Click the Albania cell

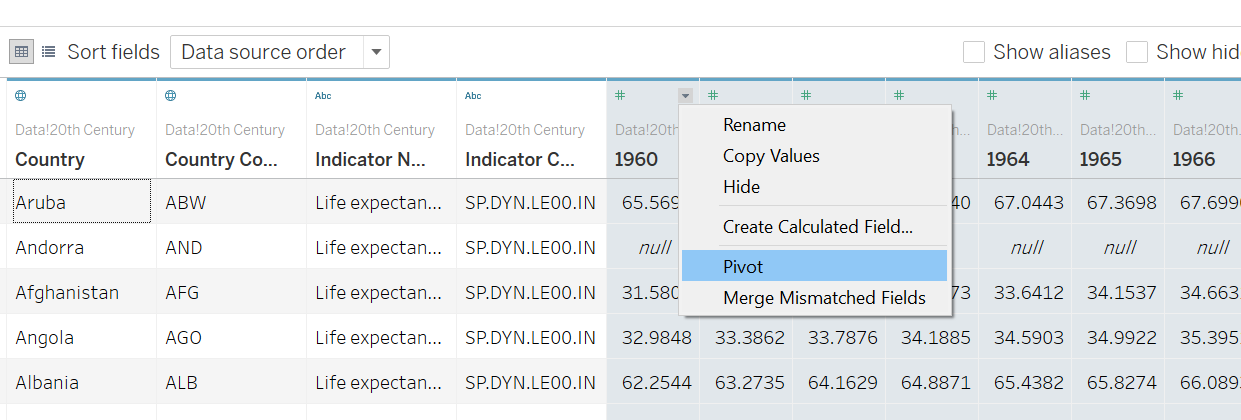pos(81,382)
